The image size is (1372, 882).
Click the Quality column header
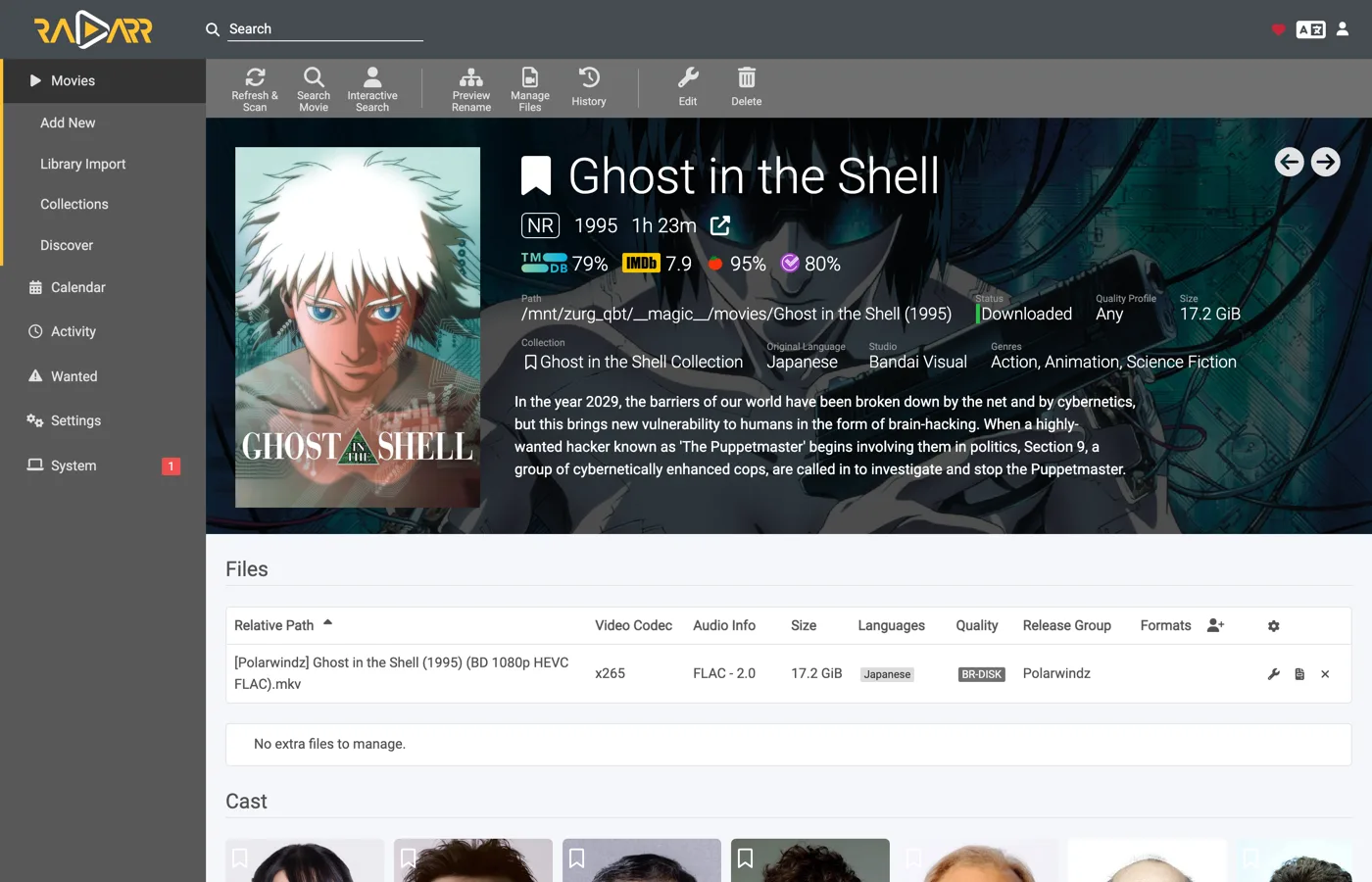(x=977, y=625)
